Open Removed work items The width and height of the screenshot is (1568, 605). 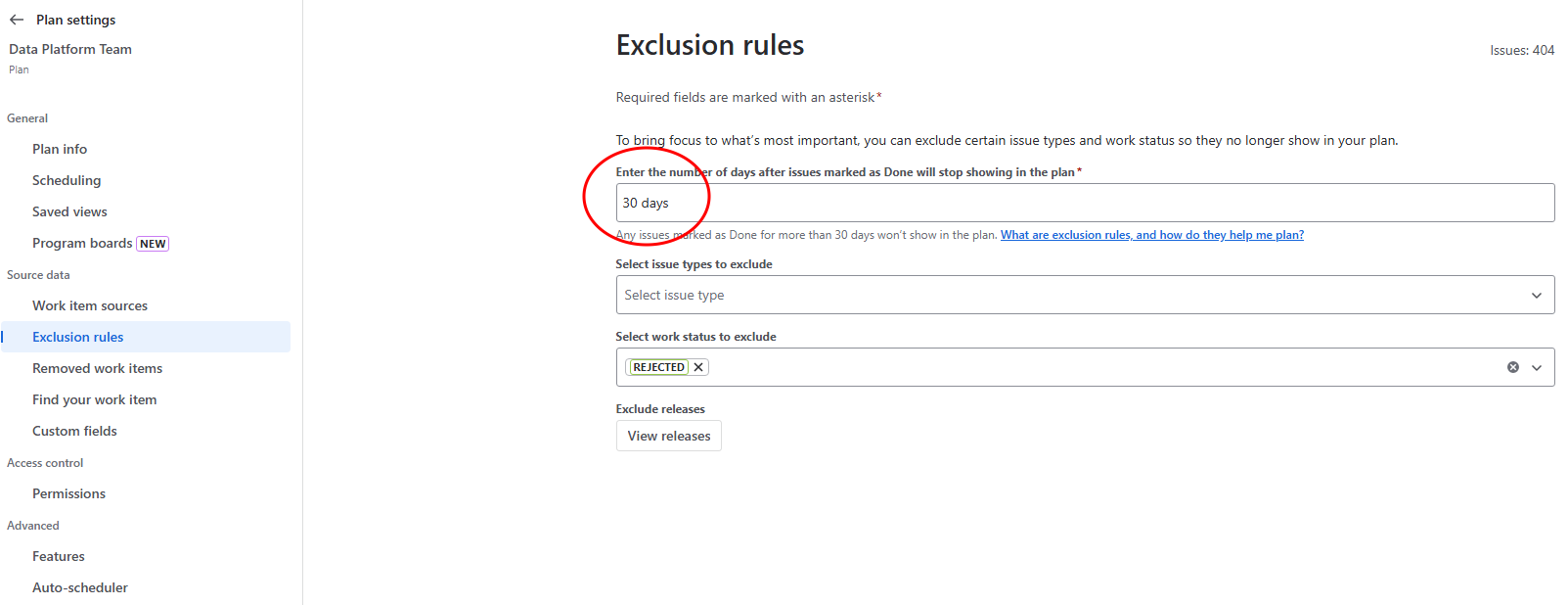click(97, 367)
